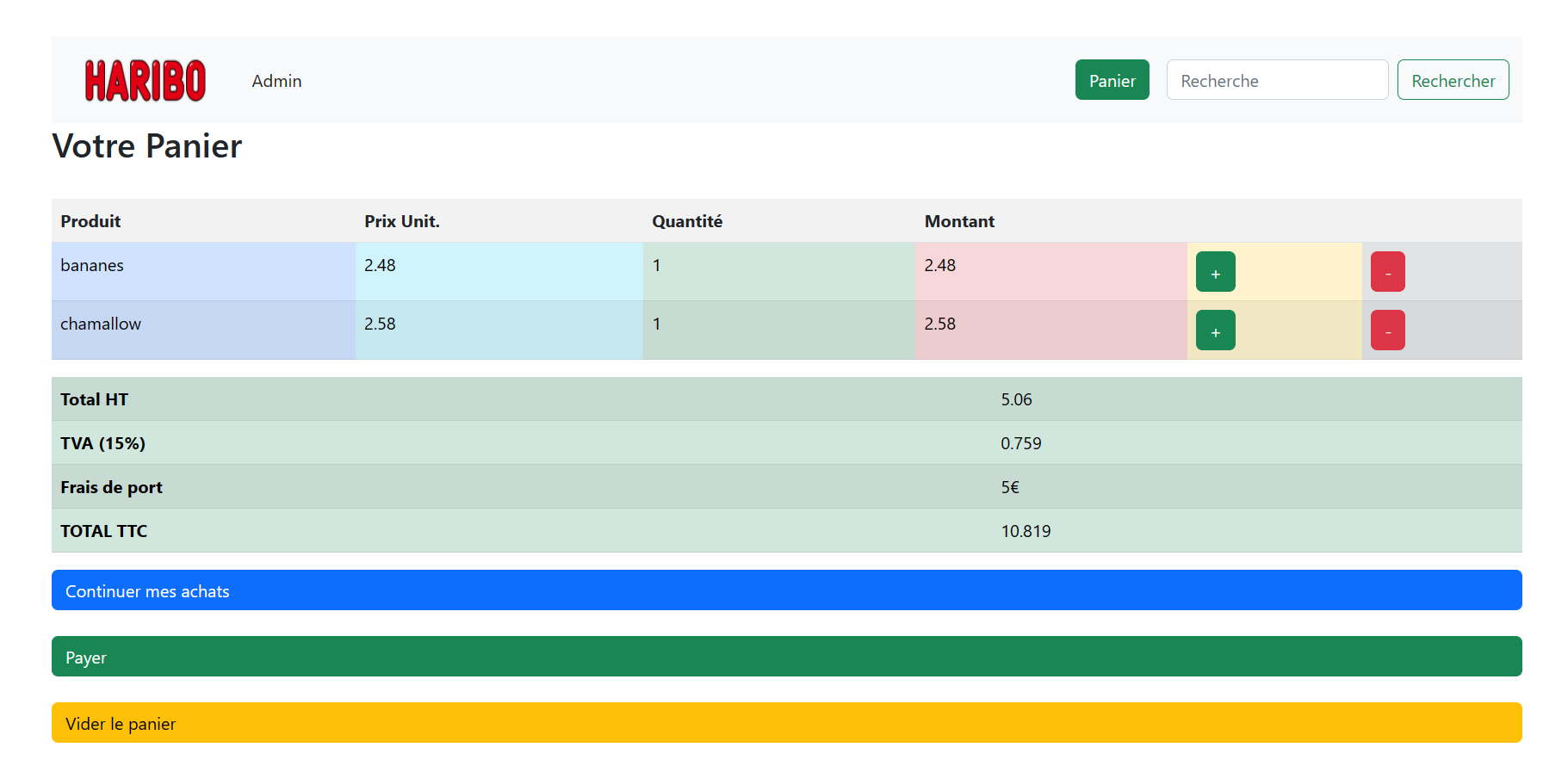Decrease bananes quantity with the minus button
This screenshot has height=772, width=1568.
(1387, 272)
